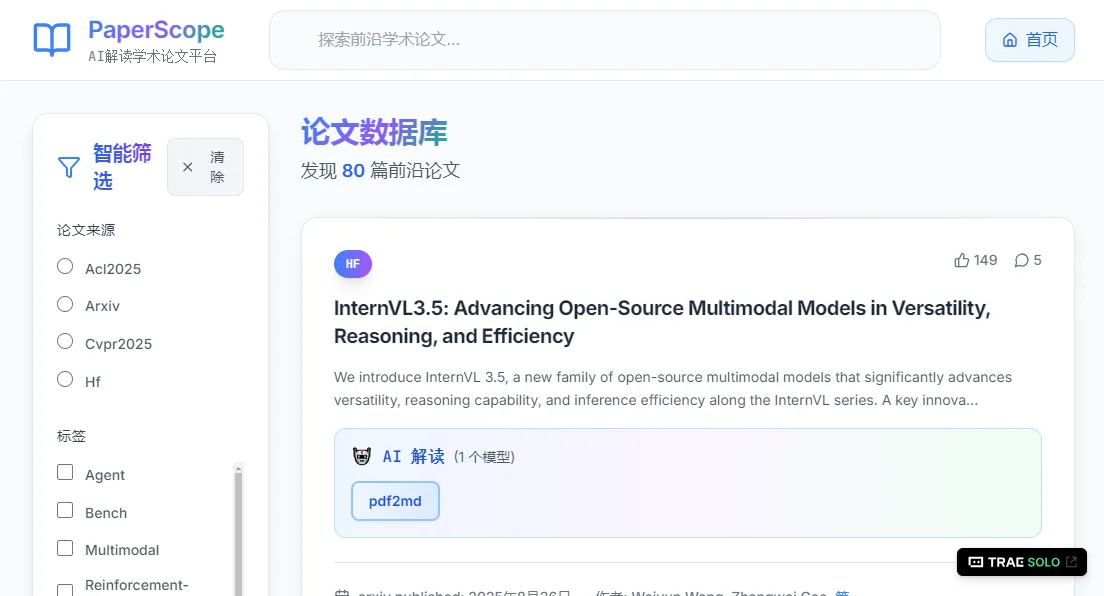The height and width of the screenshot is (596, 1104).
Task: Click the PaperScope open book logo icon
Action: pos(52,40)
